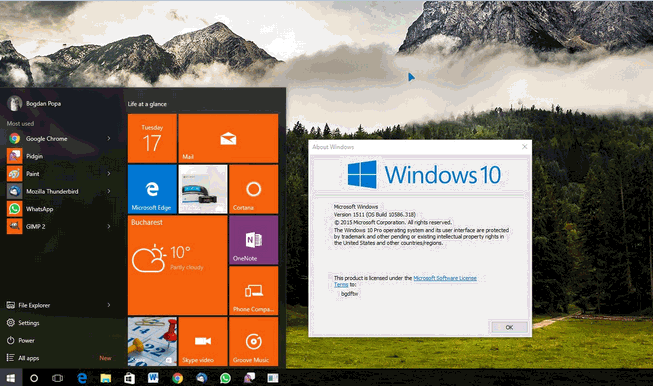653x386 pixels.
Task: Open the Mail tile
Action: pyautogui.click(x=228, y=138)
